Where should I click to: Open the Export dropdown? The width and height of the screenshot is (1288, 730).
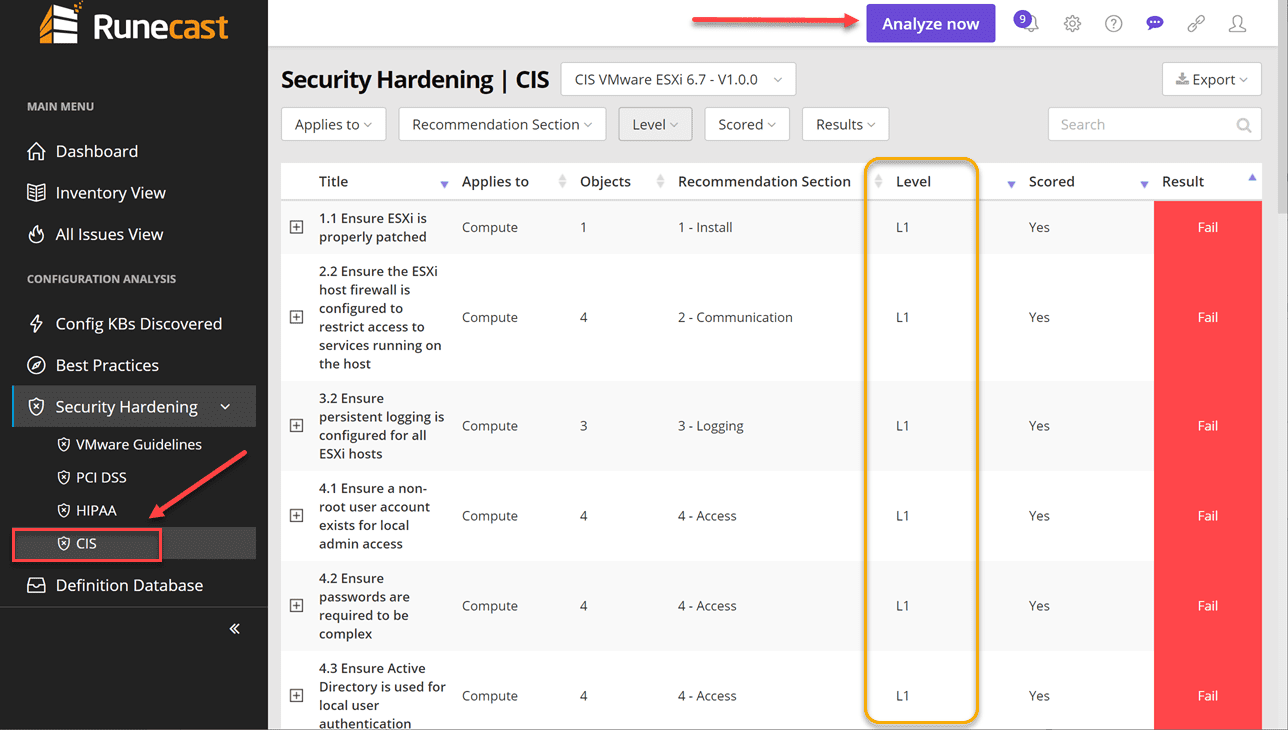[x=1211, y=78]
